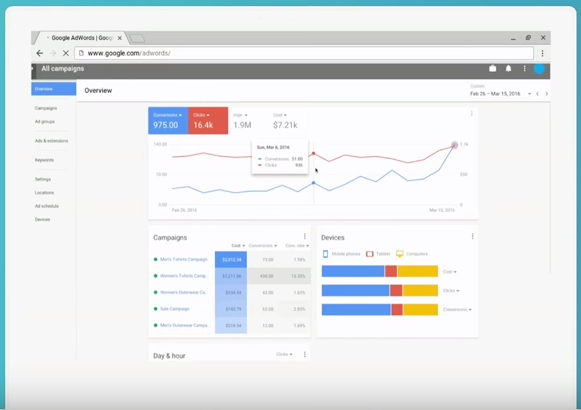Close the Google AdWords browser tab
Viewport: 581px width, 410px height.
click(120, 38)
